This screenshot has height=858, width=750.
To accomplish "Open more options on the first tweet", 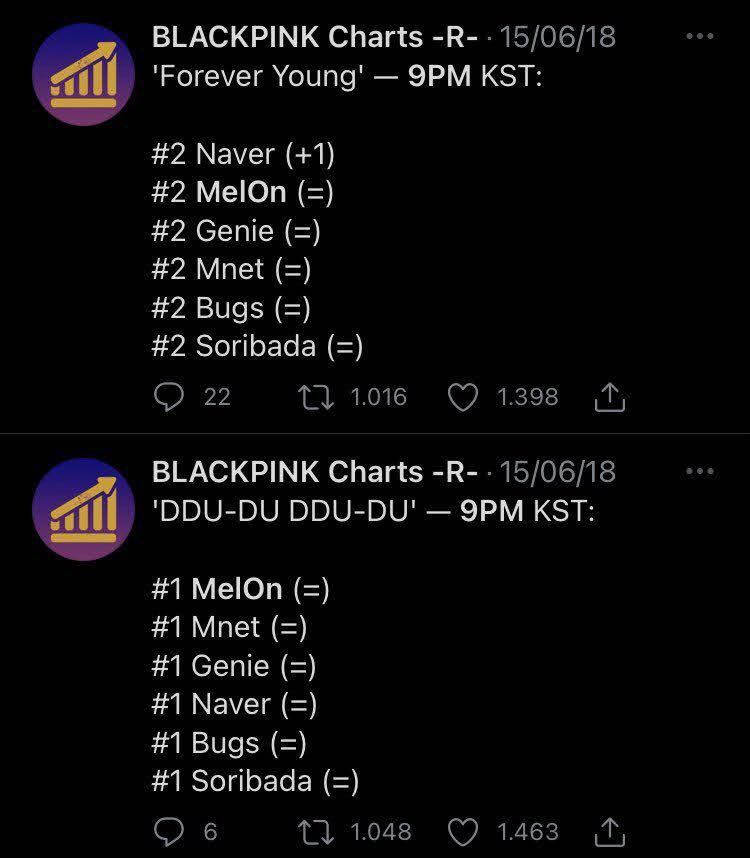I will tap(700, 36).
